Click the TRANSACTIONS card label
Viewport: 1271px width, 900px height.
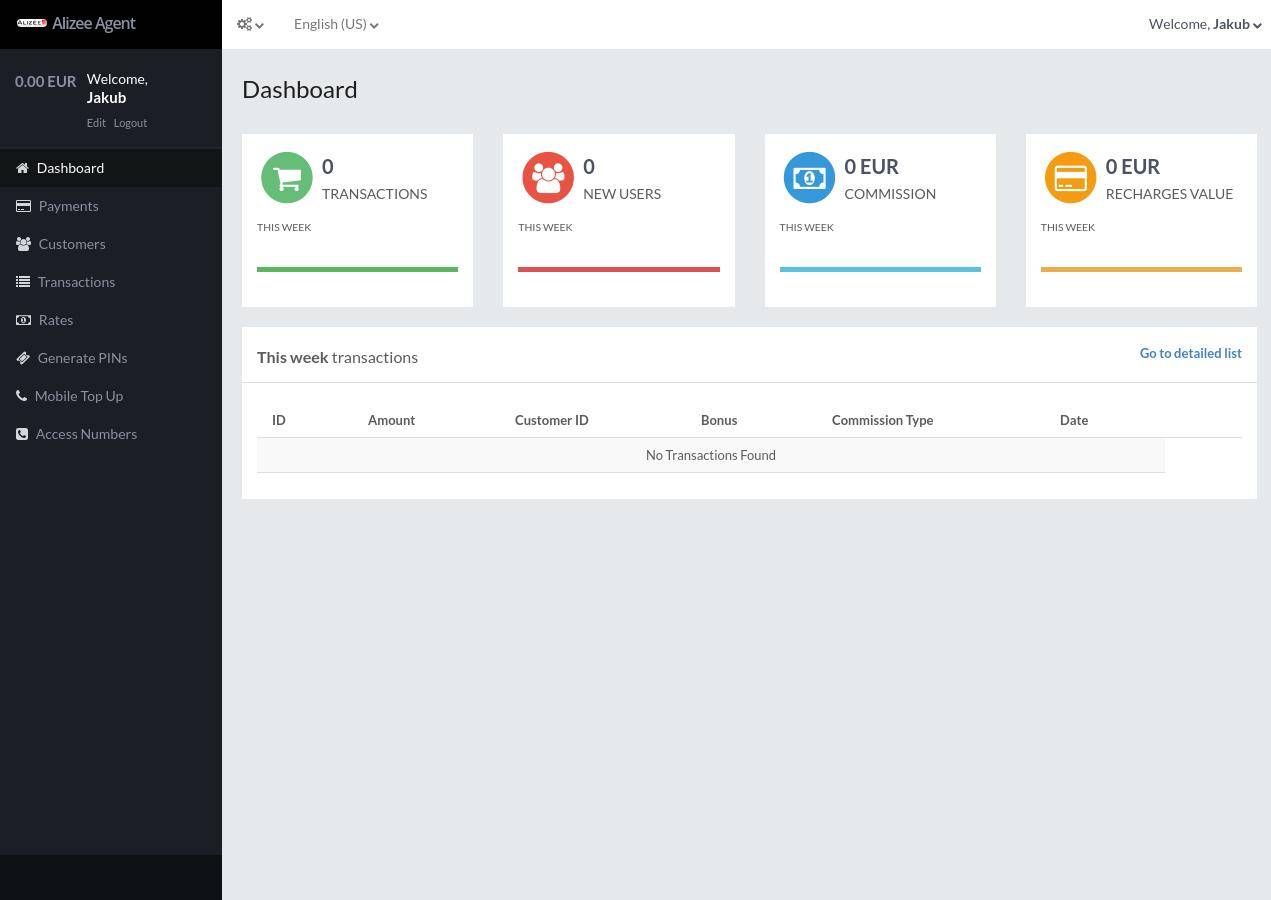[374, 194]
